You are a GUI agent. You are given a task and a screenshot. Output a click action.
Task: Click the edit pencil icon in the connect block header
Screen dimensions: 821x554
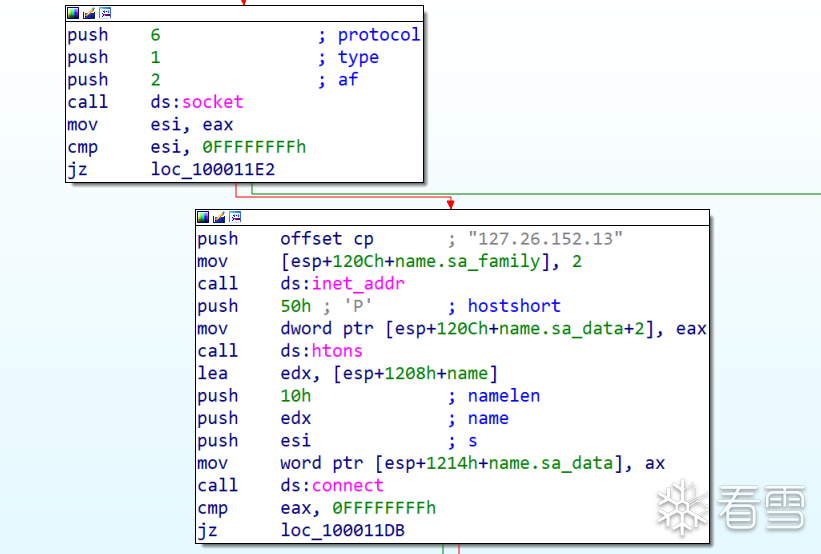(219, 217)
